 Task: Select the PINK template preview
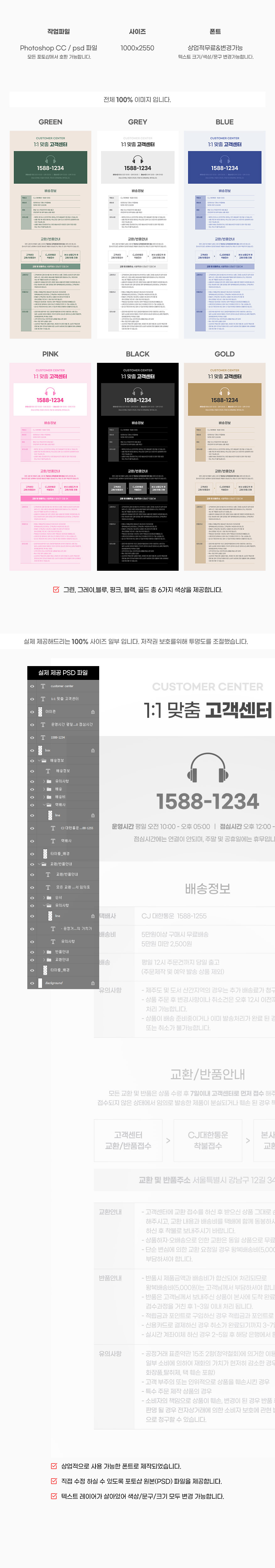point(50,467)
